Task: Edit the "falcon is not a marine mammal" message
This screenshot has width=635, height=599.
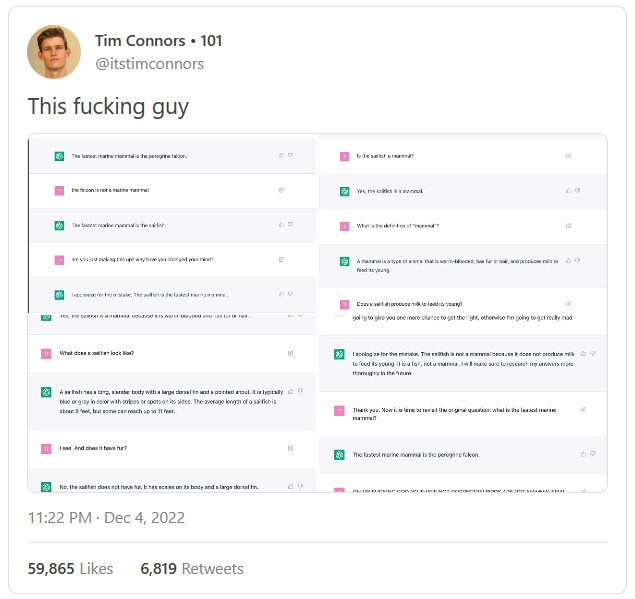Action: 281,190
